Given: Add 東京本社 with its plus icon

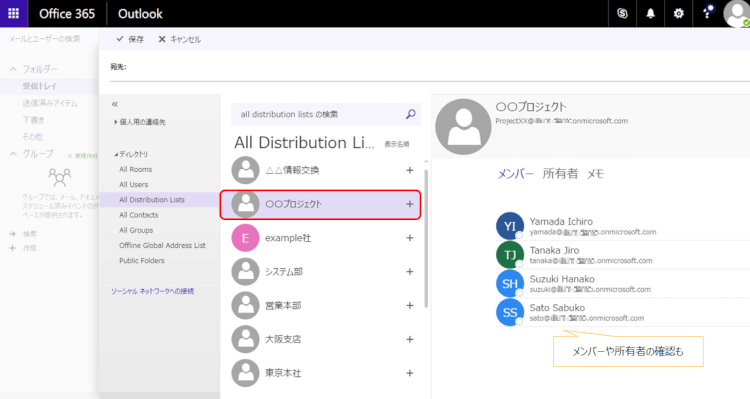Looking at the screenshot, I should coord(409,373).
